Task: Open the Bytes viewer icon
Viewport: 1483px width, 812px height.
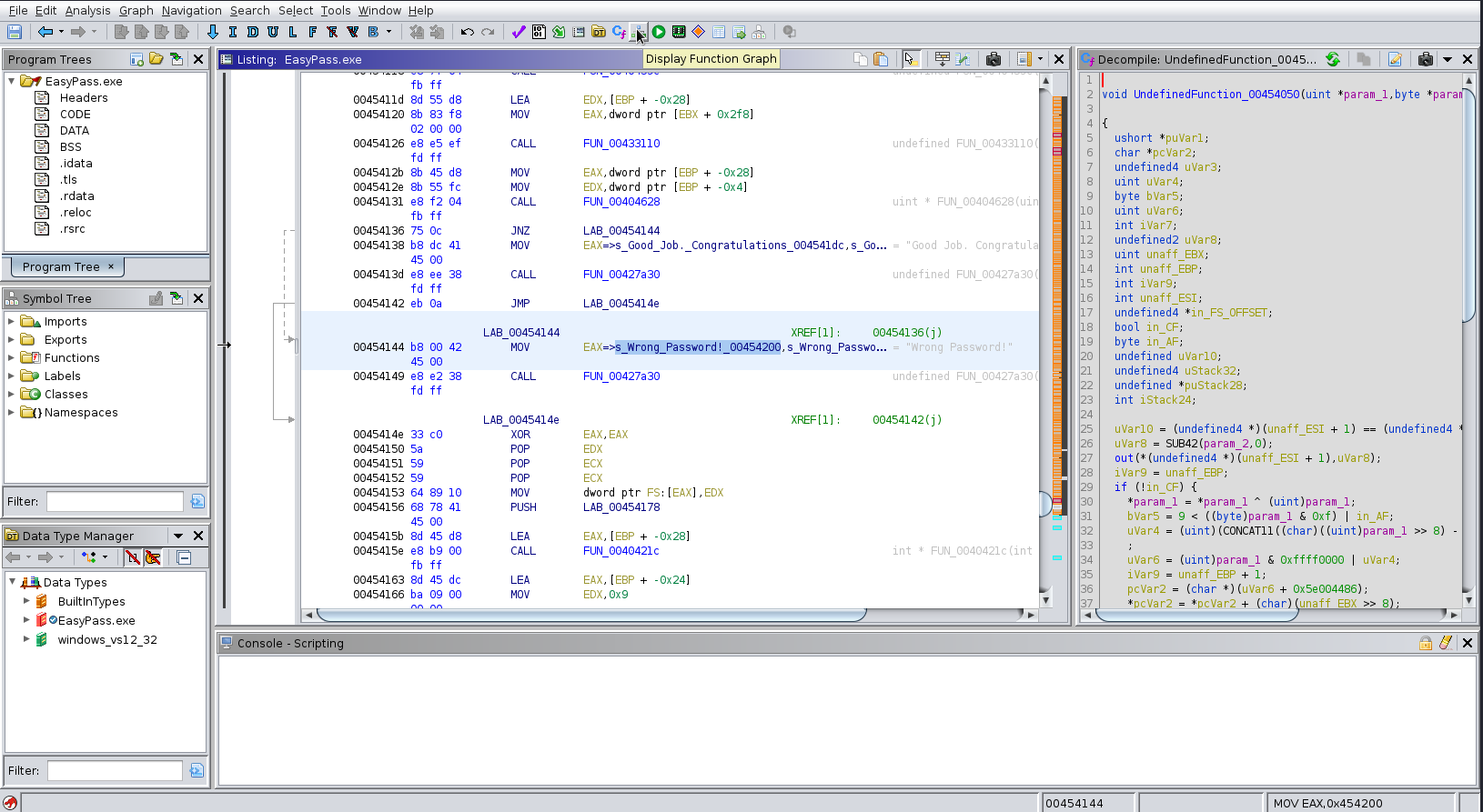Action: tap(539, 32)
